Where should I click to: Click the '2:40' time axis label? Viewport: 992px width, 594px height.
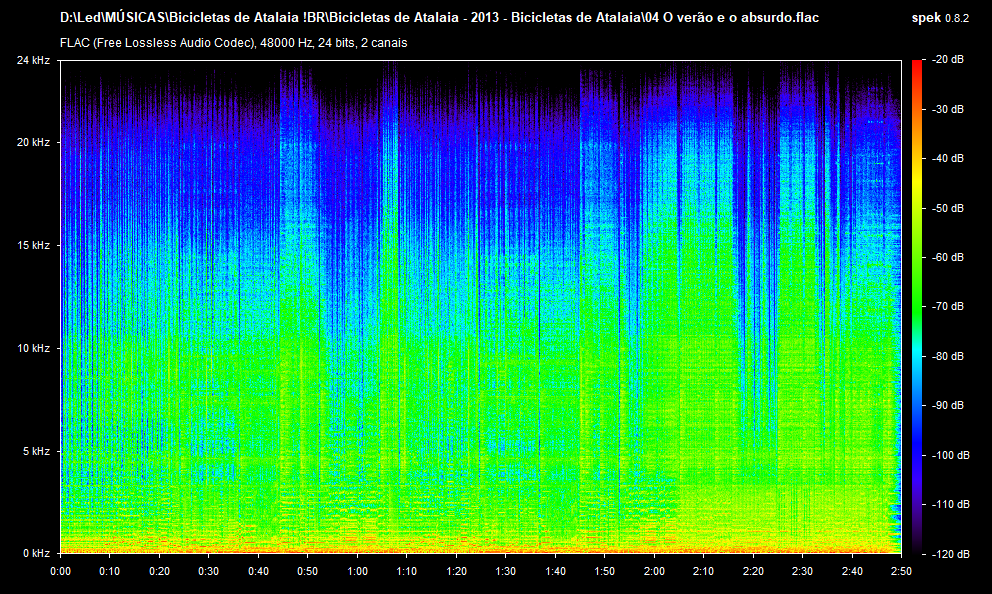[852, 571]
